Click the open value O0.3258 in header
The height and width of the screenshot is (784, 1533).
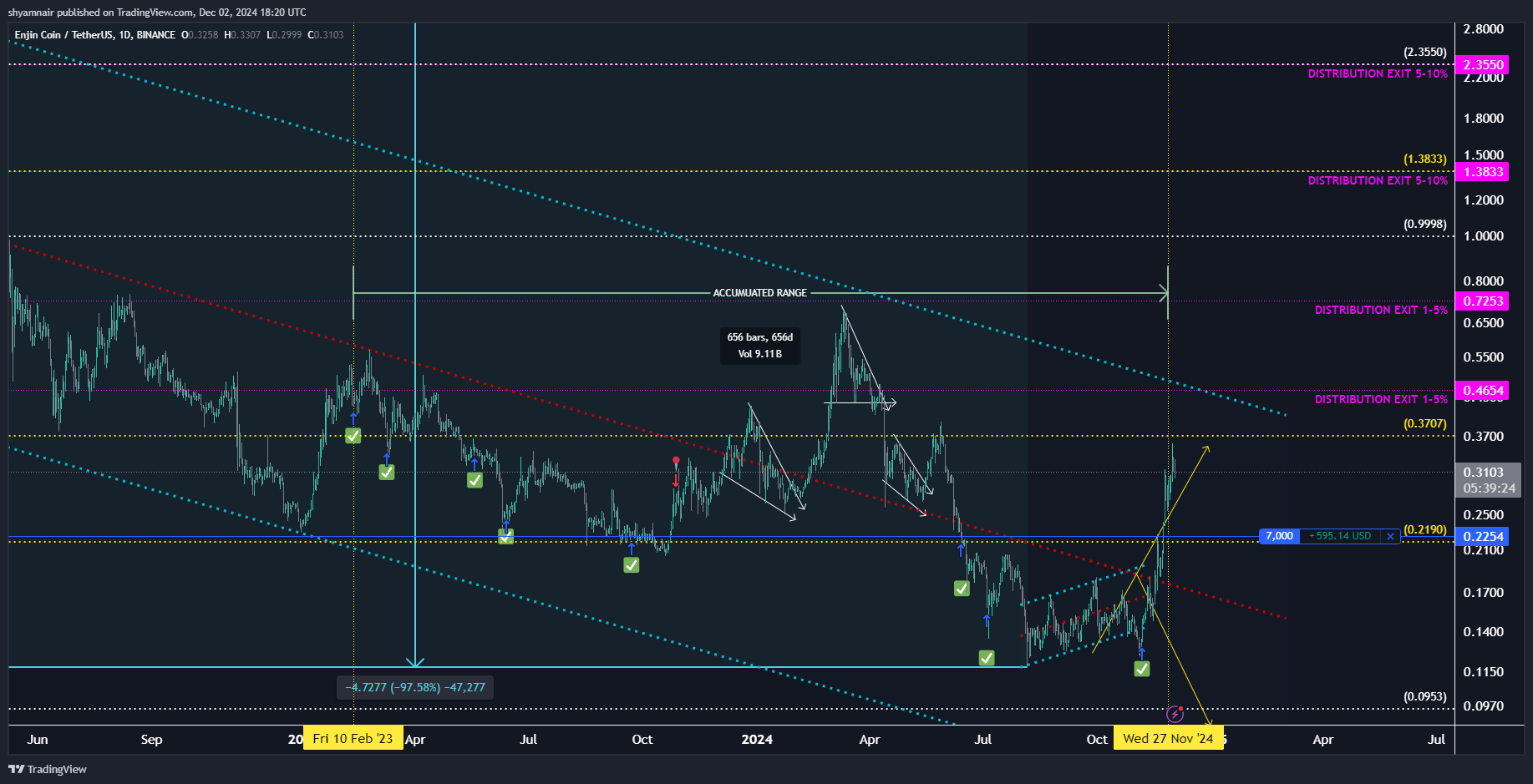point(200,35)
